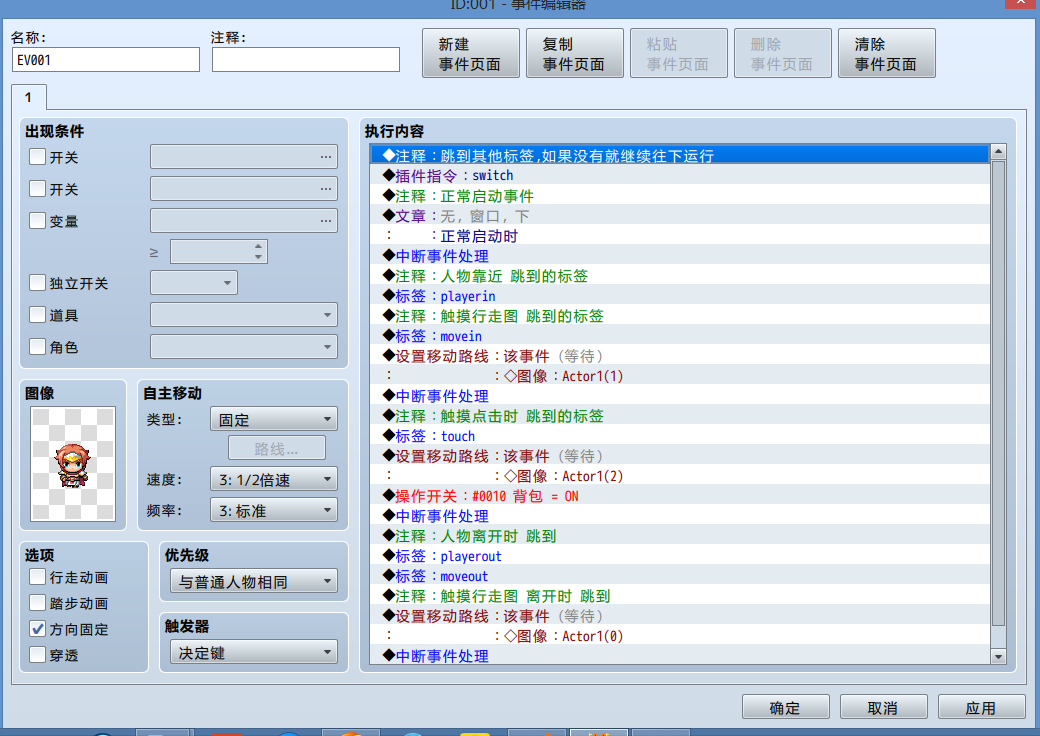Select the 注释：触摸行走图 离开时 跳到 row
The height and width of the screenshot is (736, 1040).
[680, 595]
